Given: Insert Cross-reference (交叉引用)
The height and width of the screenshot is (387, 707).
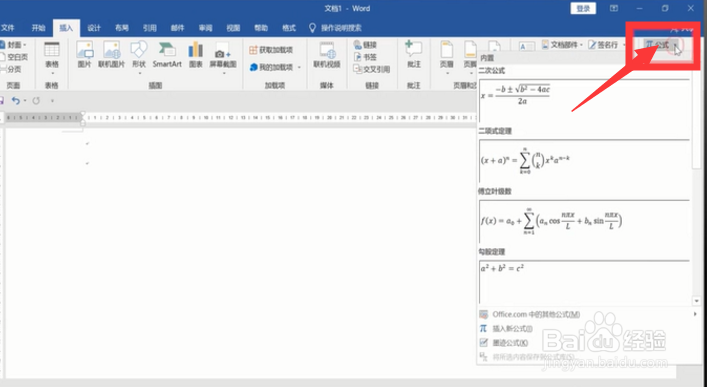Looking at the screenshot, I should coord(372,69).
